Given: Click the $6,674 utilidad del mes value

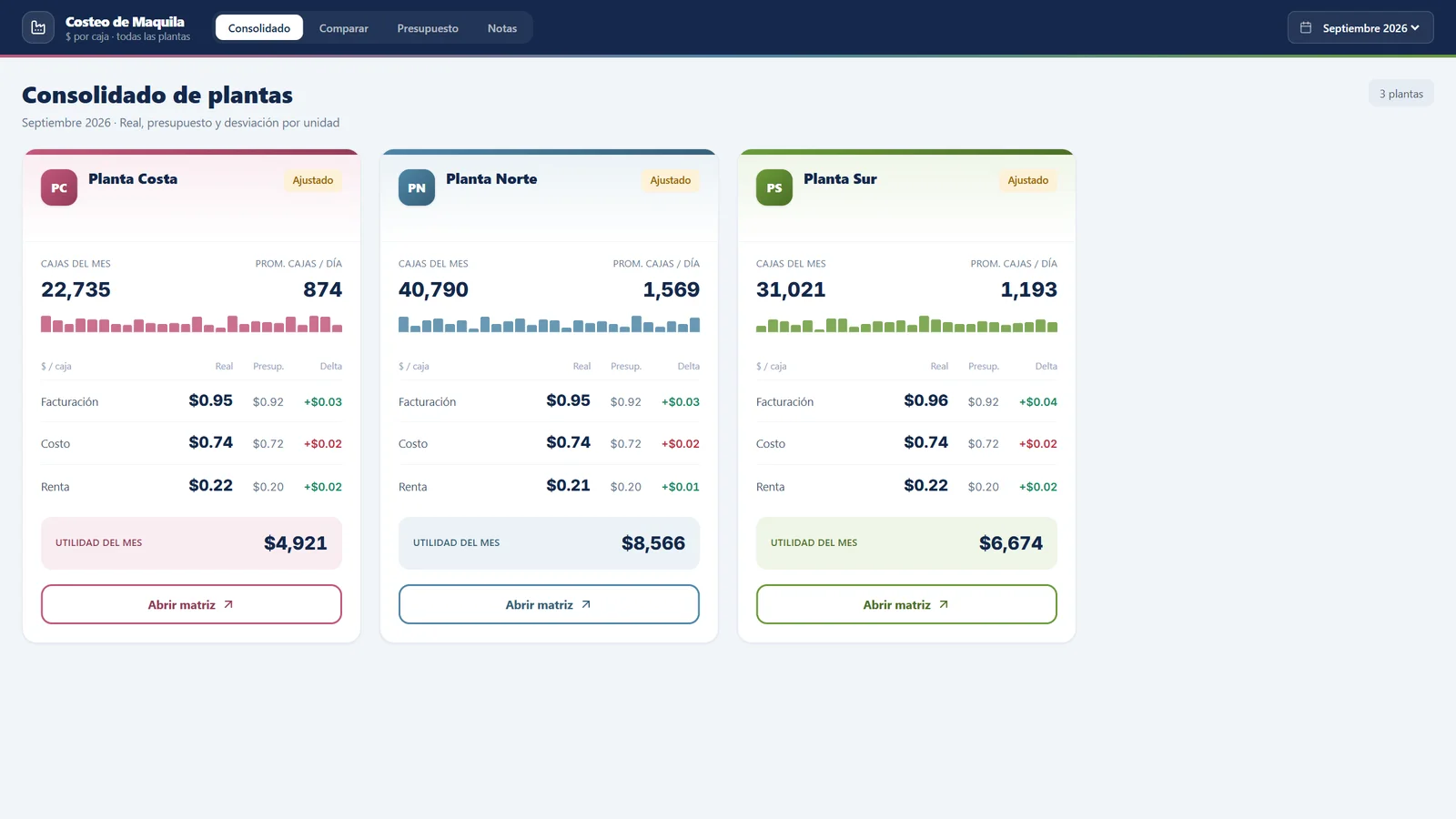Looking at the screenshot, I should click(1011, 543).
